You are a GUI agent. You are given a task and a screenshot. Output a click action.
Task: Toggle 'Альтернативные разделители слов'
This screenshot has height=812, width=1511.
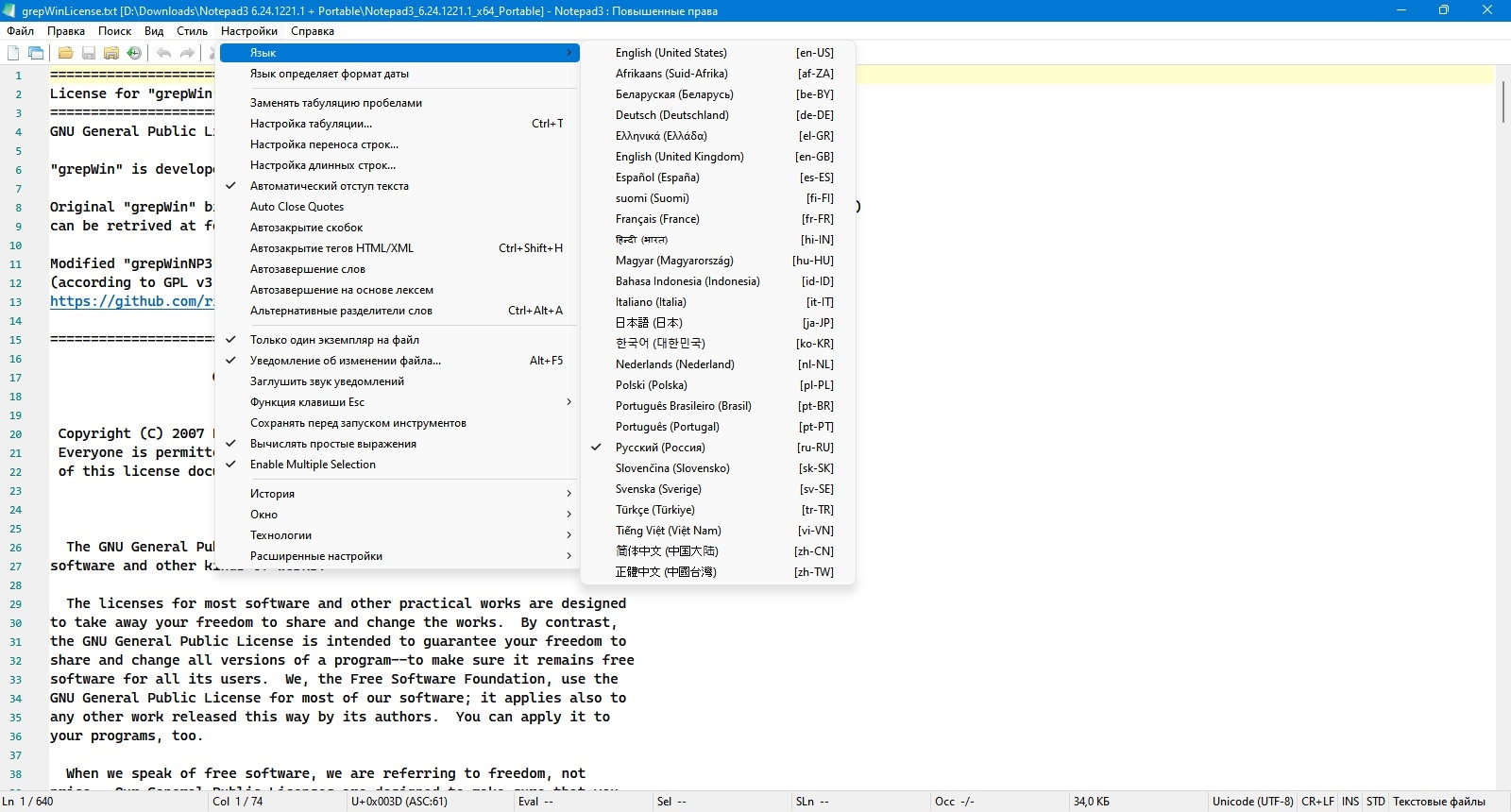tap(398, 311)
